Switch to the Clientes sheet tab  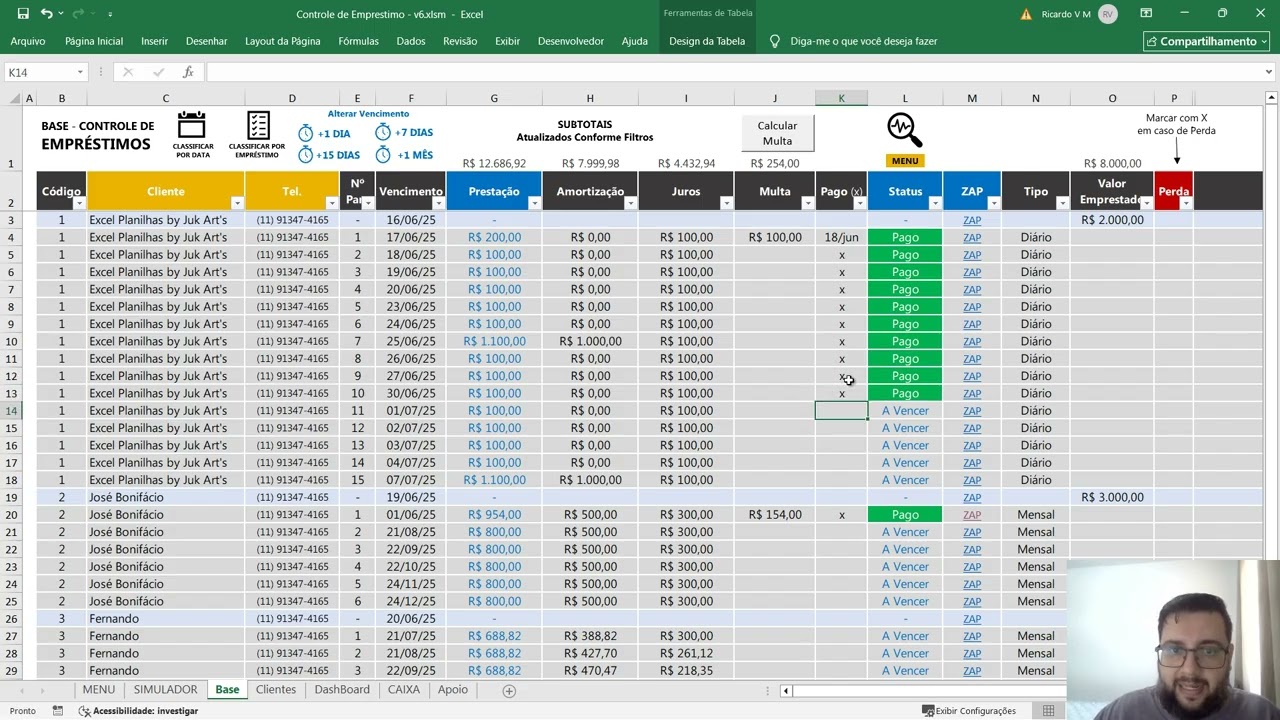pos(276,690)
